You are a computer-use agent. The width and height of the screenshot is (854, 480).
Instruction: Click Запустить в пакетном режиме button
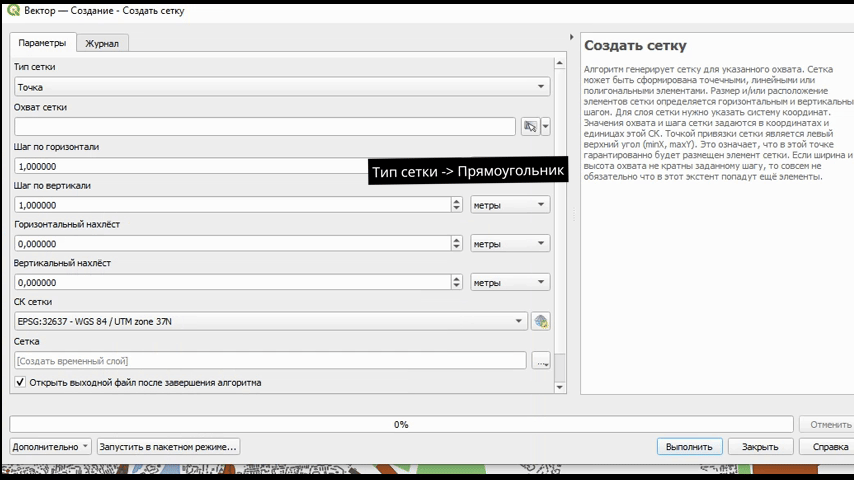coord(168,447)
